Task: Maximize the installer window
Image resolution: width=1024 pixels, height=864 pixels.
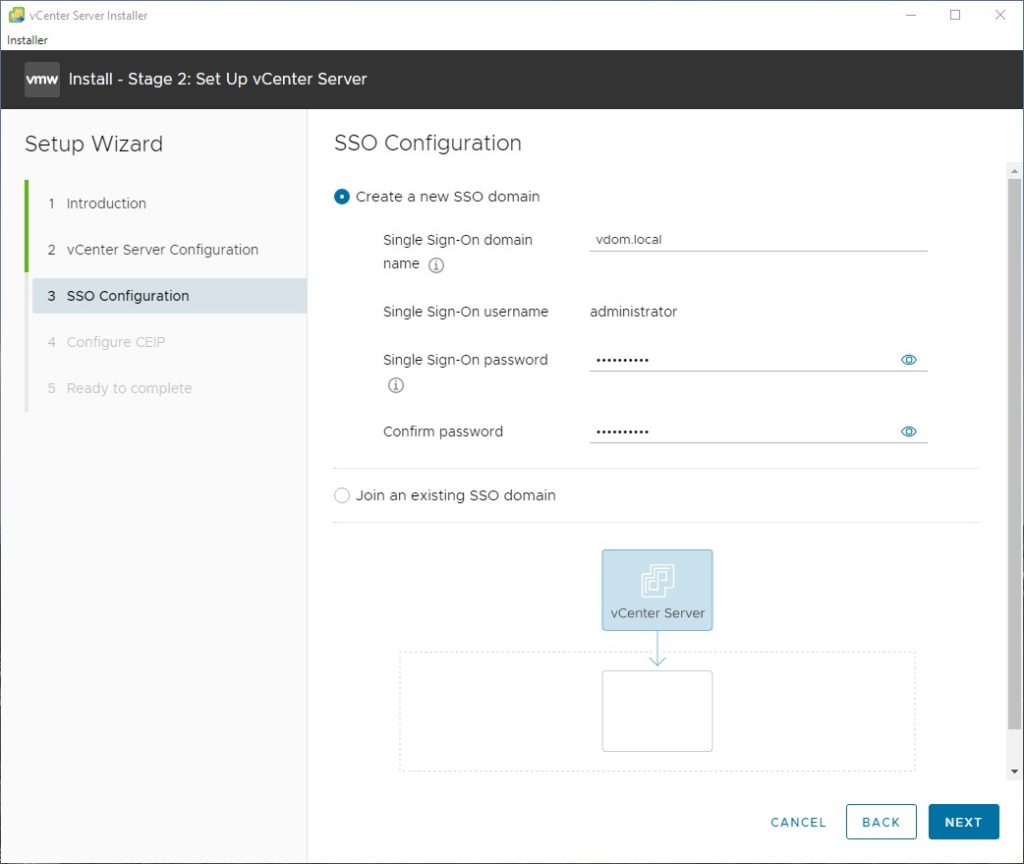Action: coord(955,15)
